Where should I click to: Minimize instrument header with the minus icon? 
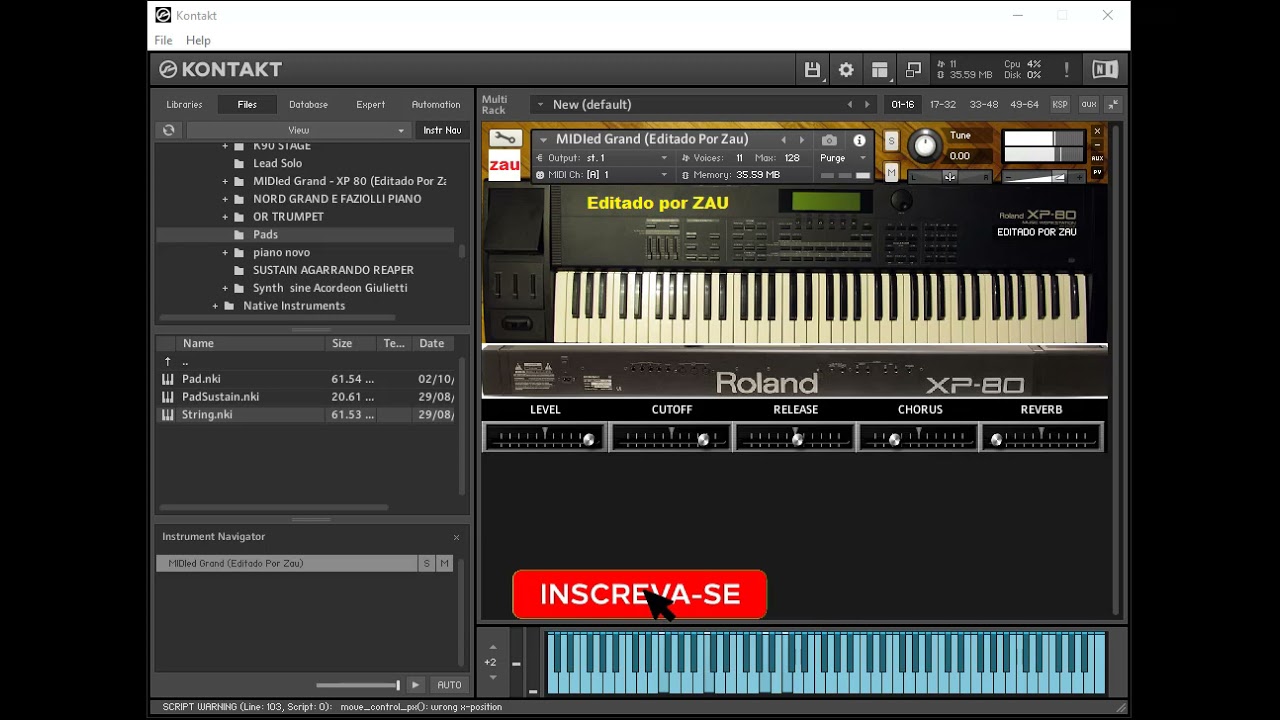pyautogui.click(x=1097, y=145)
